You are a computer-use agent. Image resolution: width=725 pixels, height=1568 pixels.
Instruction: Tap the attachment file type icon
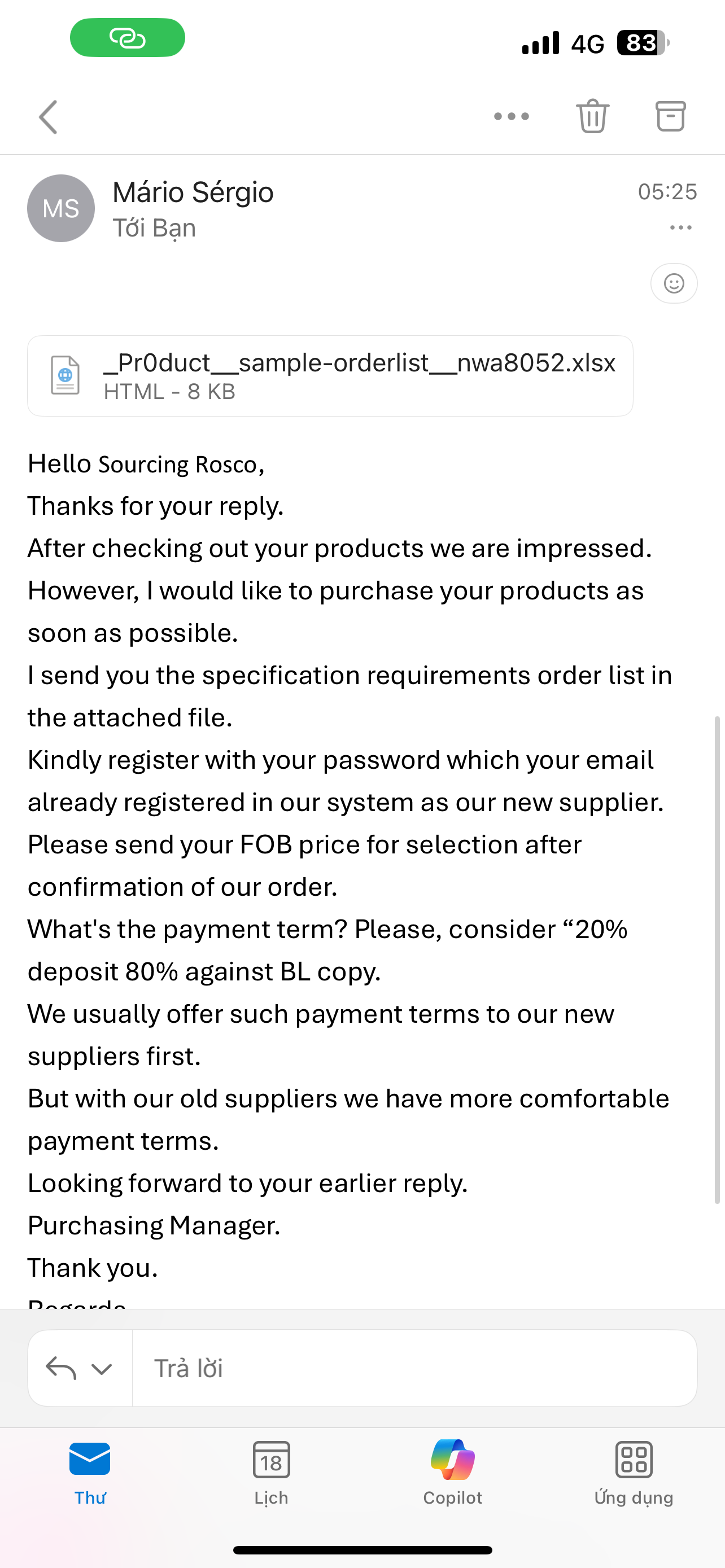pos(65,375)
